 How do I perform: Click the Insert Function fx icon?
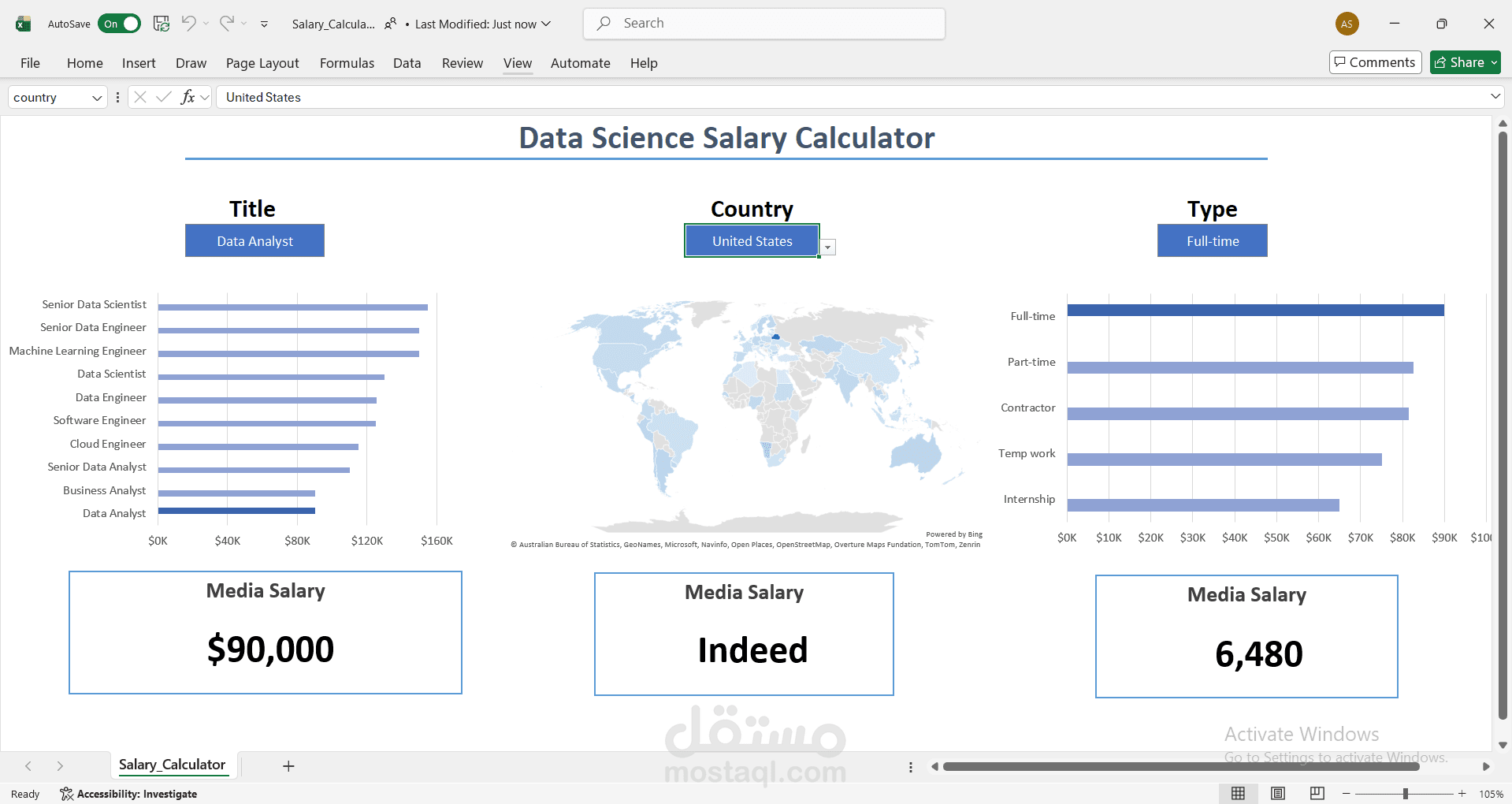188,97
